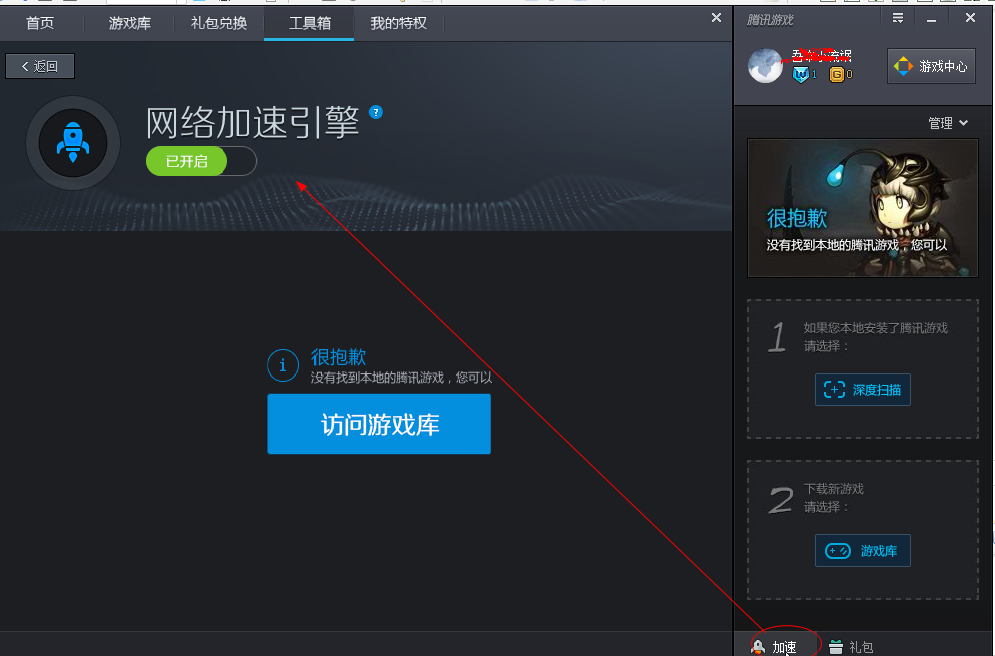Click the user avatar picture
The width and height of the screenshot is (995, 656).
[x=765, y=66]
